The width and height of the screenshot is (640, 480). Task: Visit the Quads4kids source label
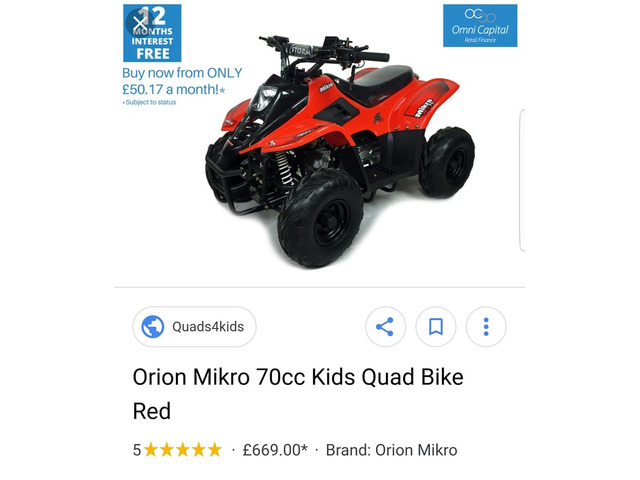[208, 327]
